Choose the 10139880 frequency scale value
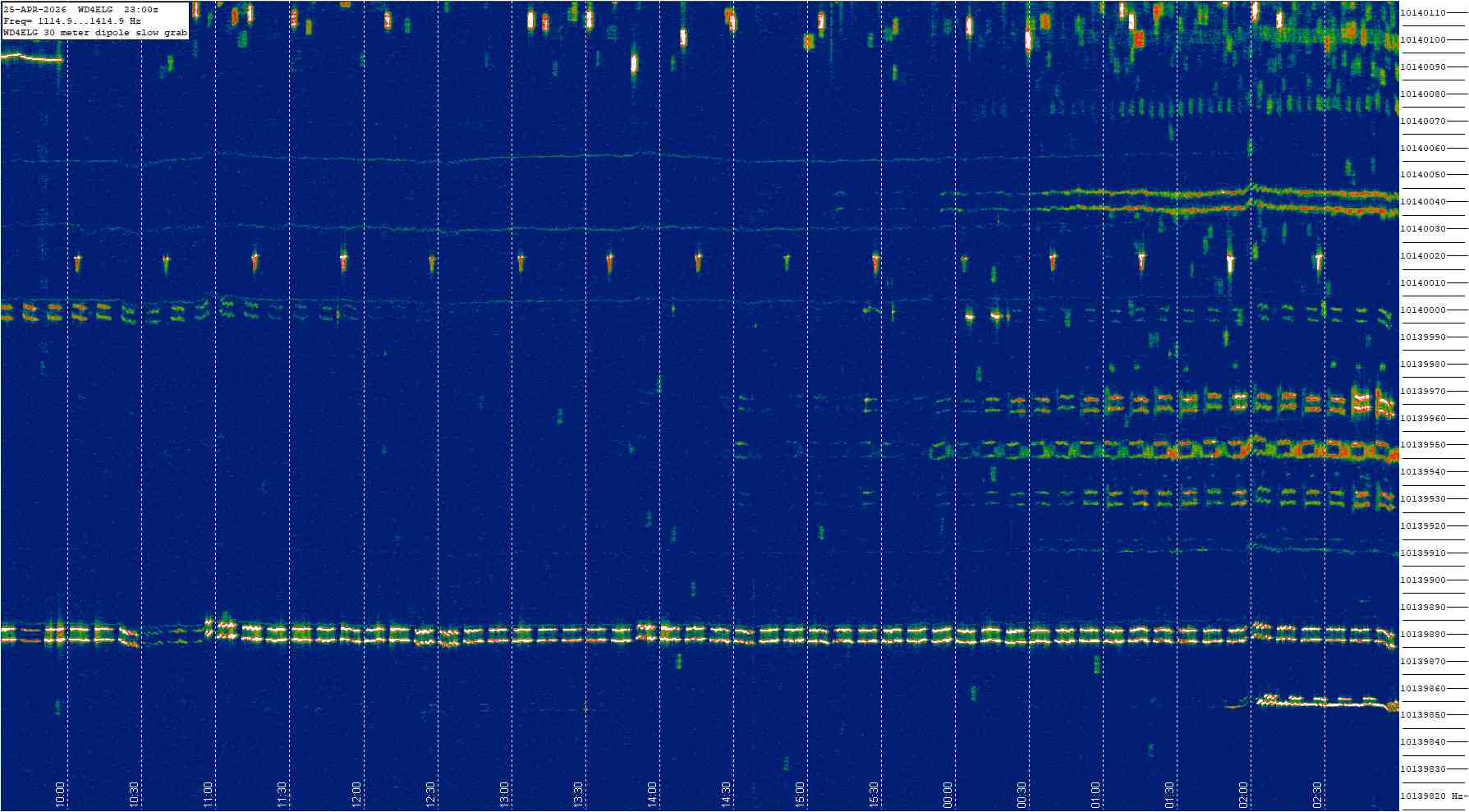 coord(1423,635)
